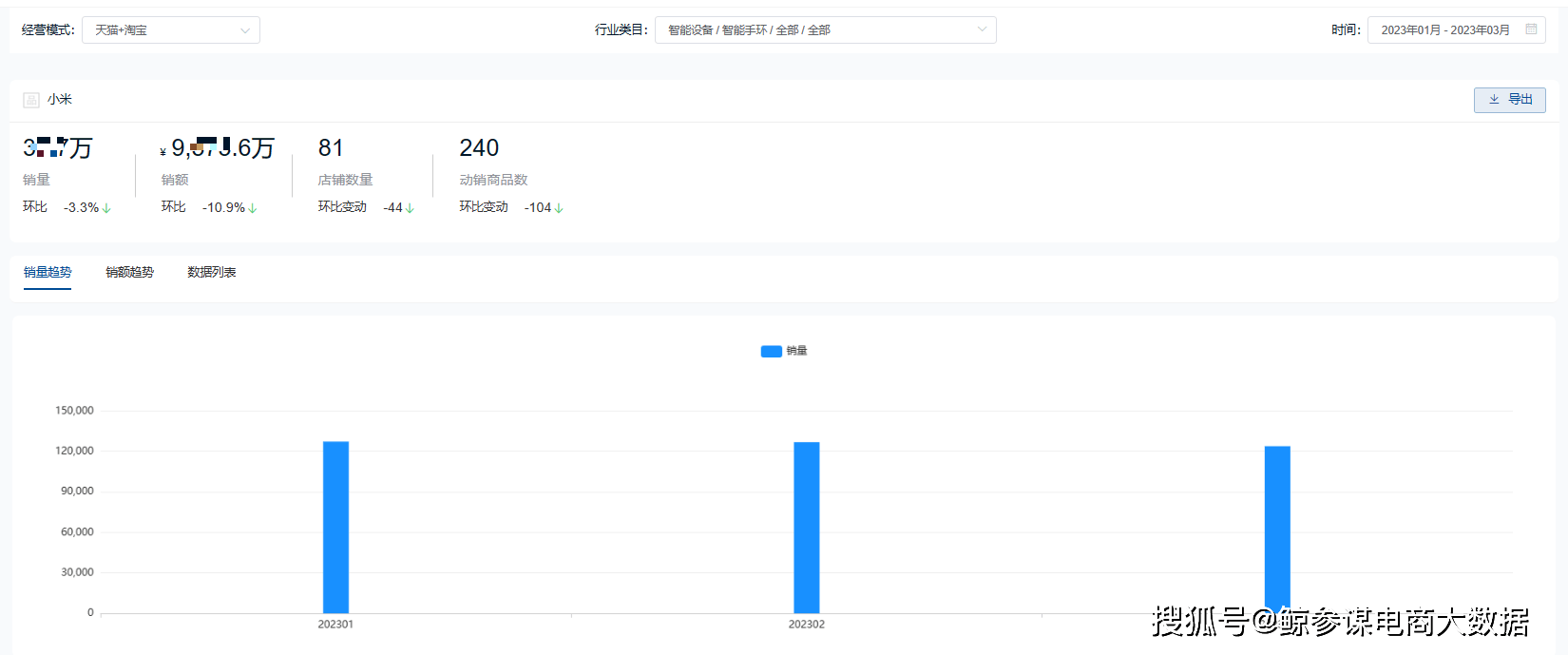Click the 动销商品数 value 240
Viewport: 1568px width, 655px height.
(479, 148)
